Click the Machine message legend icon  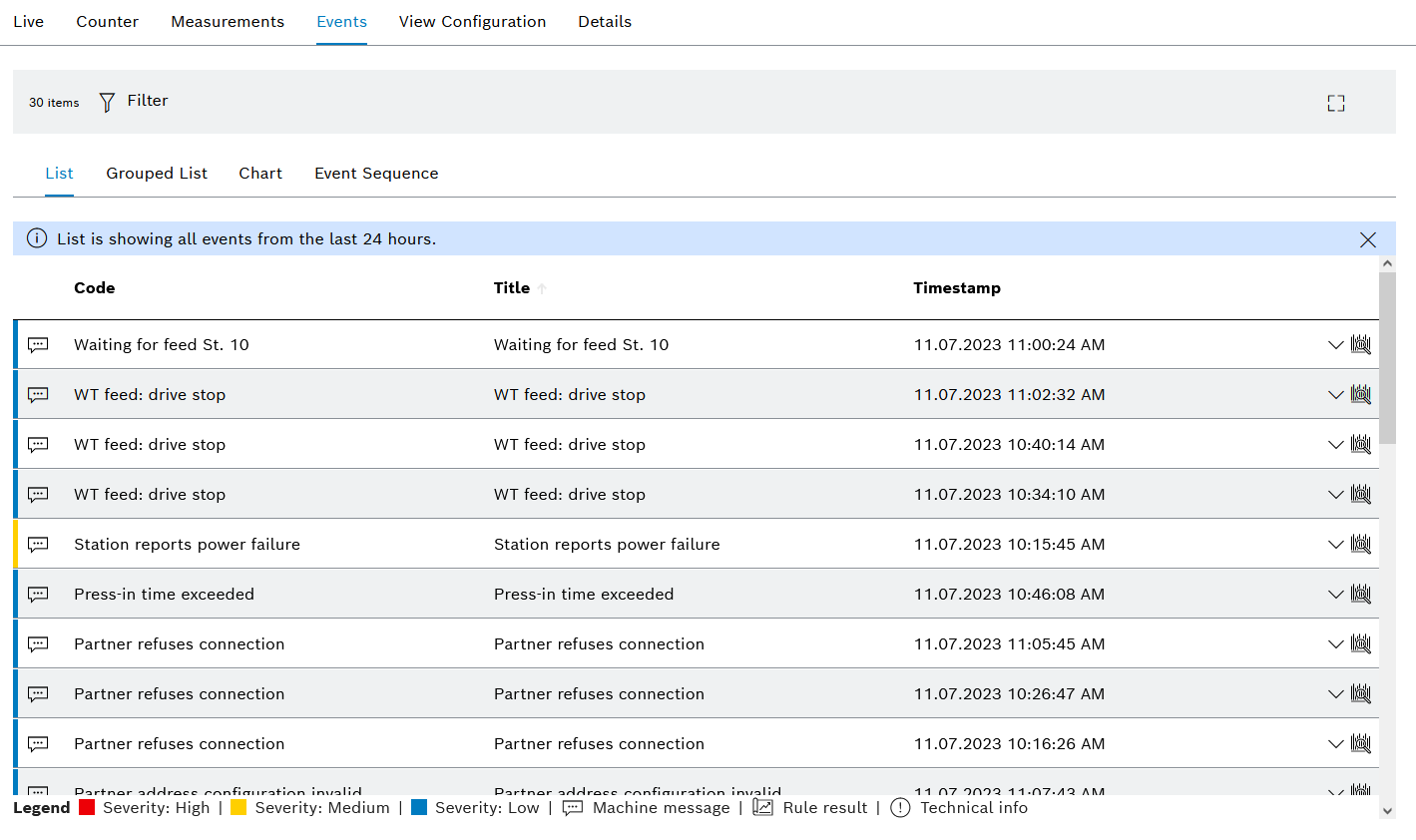[x=573, y=808]
